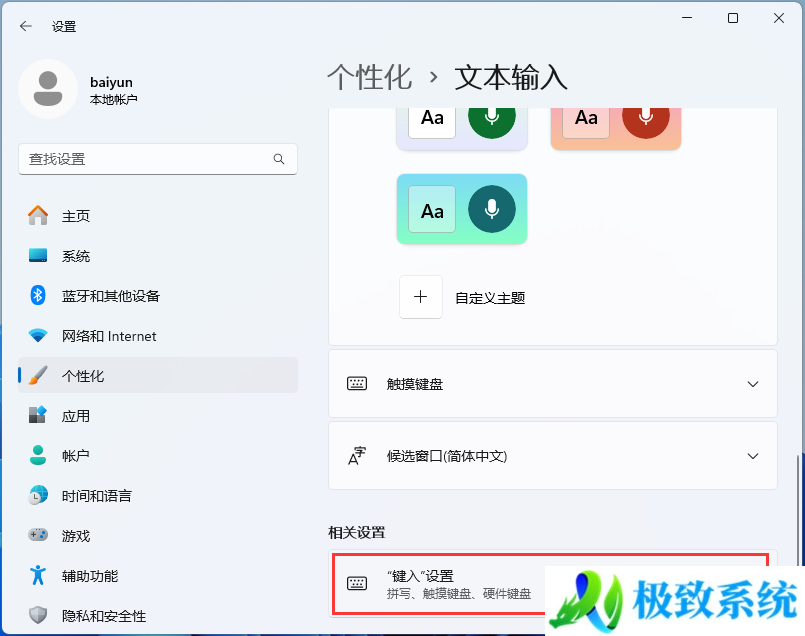The width and height of the screenshot is (805, 636).
Task: Open the "键入"设置 related setting
Action: click(552, 583)
